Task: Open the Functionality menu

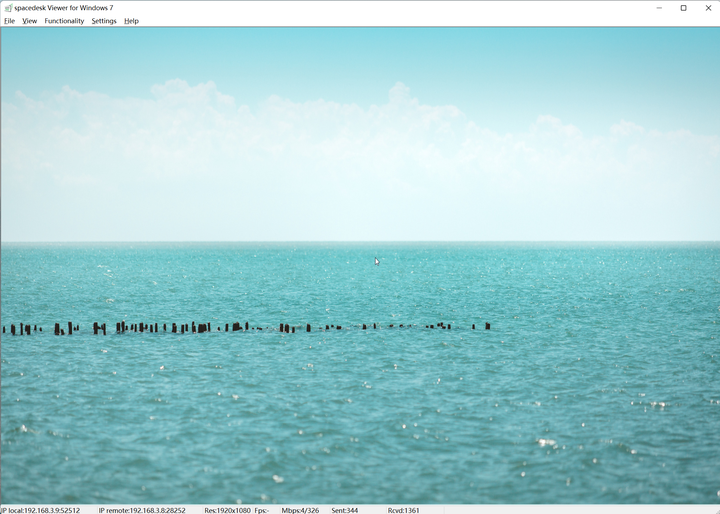Action: 64,21
